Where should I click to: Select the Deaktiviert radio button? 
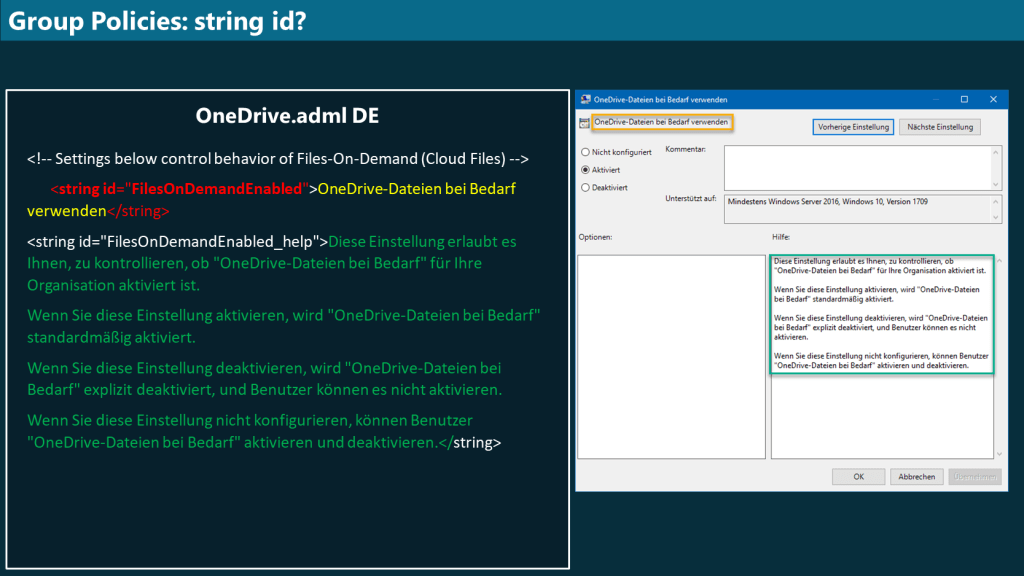(584, 187)
